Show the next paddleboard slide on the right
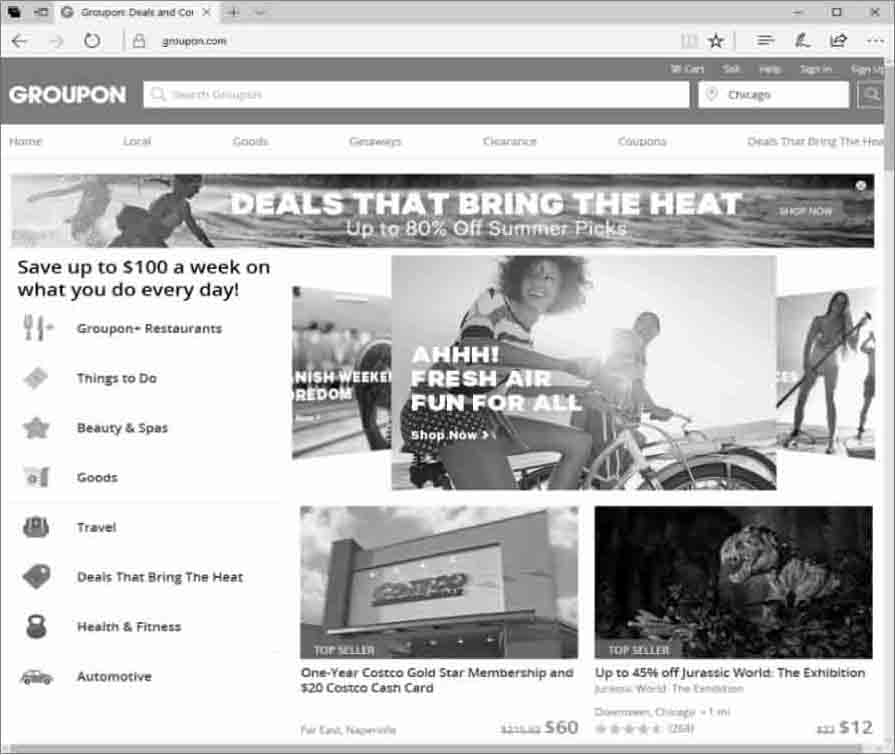This screenshot has width=895, height=755. [x=825, y=372]
